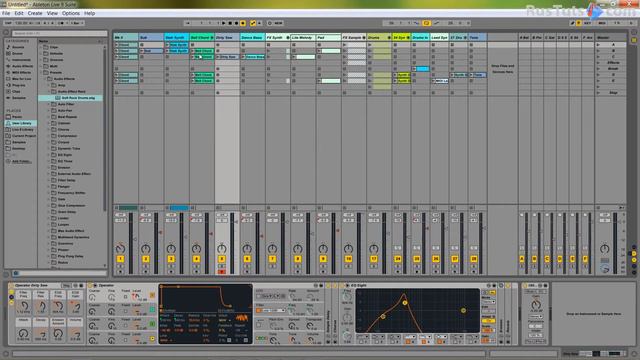
Task: Open the Create menu
Action: point(35,13)
